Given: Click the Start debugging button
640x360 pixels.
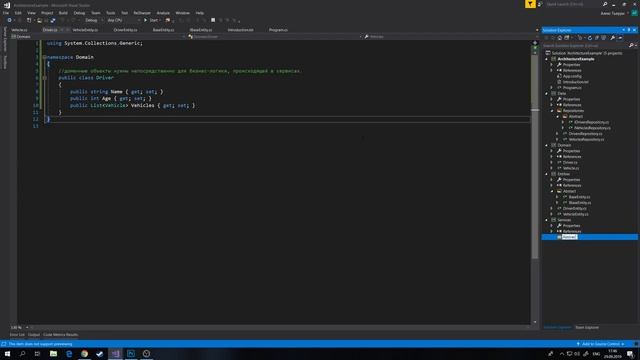Looking at the screenshot, I should click(151, 20).
